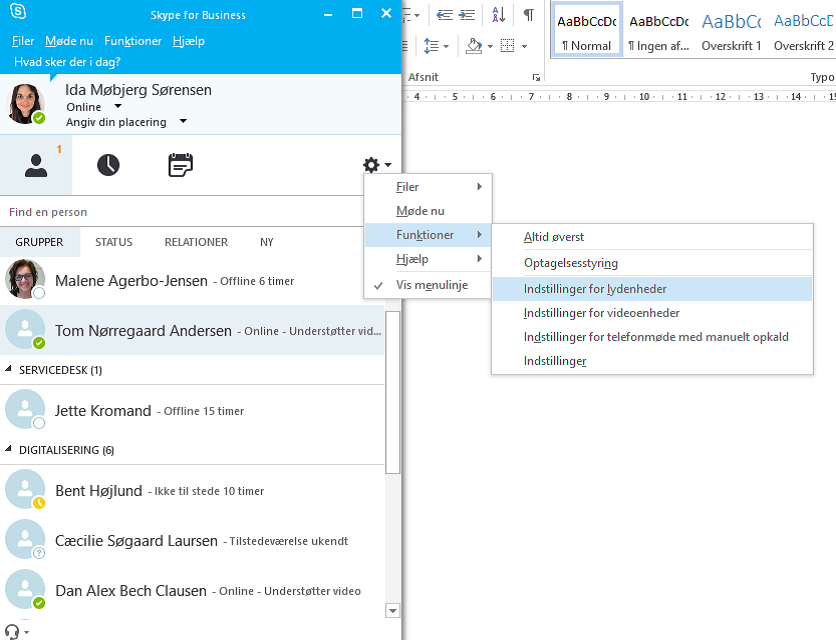This screenshot has width=836, height=640.
Task: Choose Indstillinger for lydenheder
Action: 653,289
